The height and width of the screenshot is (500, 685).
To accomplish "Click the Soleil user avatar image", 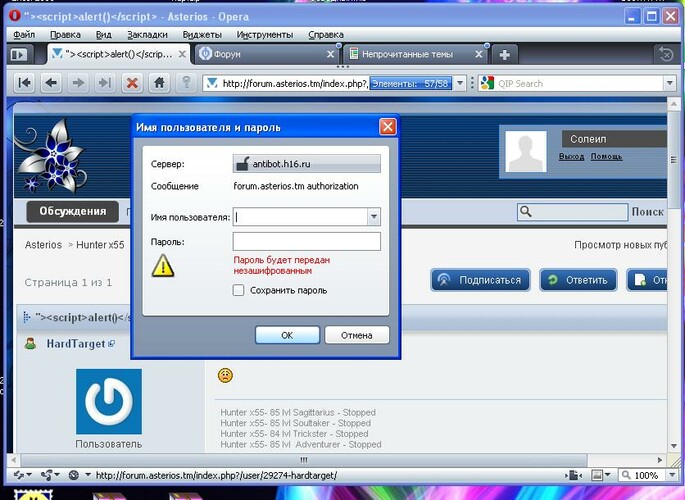I will coord(526,151).
